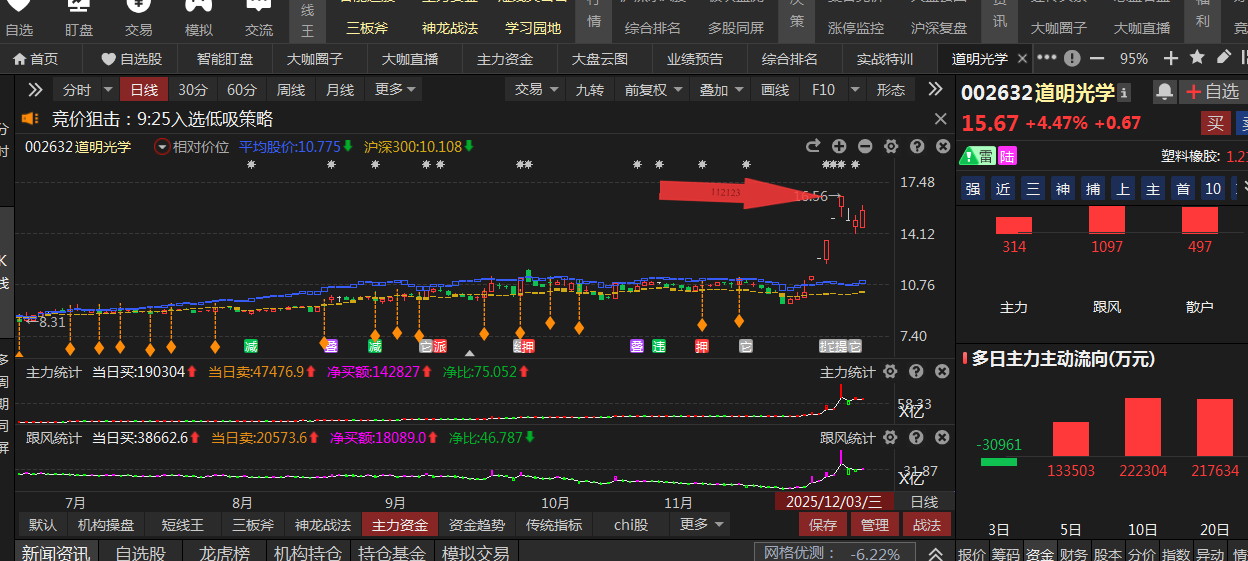Screen dimensions: 1248x561
Task: Open the 交易 dropdown in chart toolbar
Action: 537,90
